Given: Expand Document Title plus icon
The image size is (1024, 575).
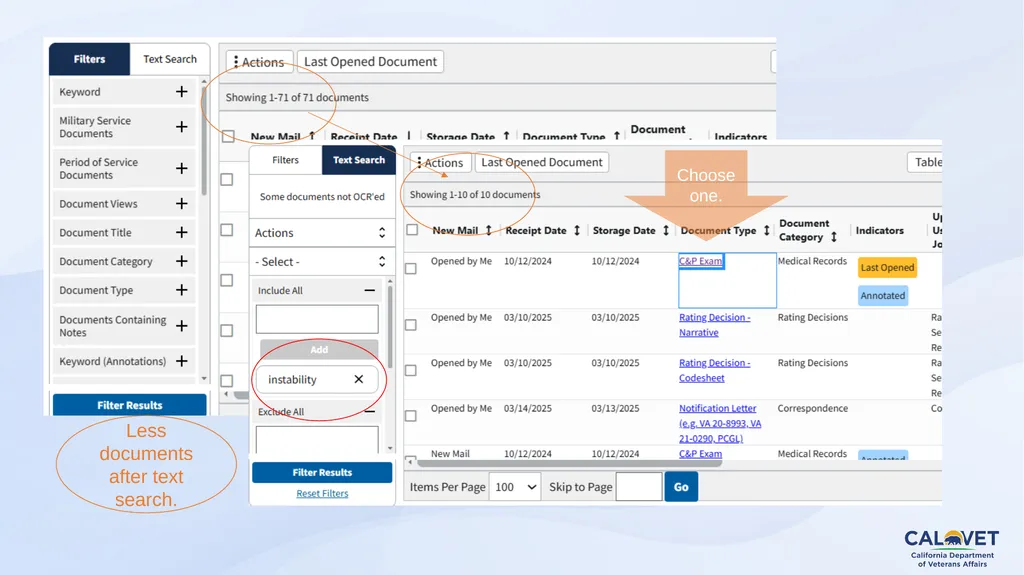Looking at the screenshot, I should tap(182, 233).
